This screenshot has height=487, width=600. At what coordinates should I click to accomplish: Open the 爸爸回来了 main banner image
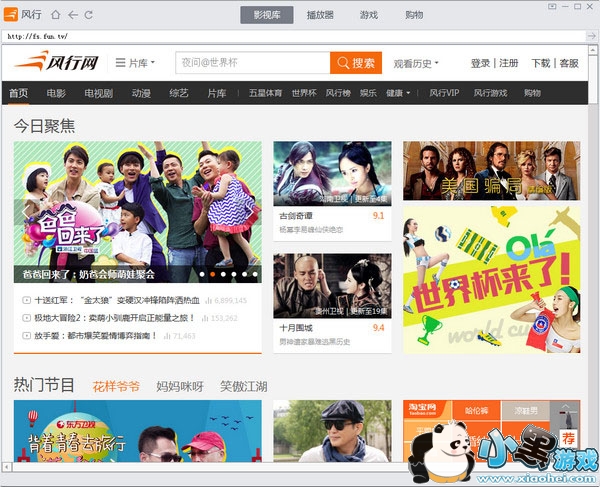coord(138,212)
